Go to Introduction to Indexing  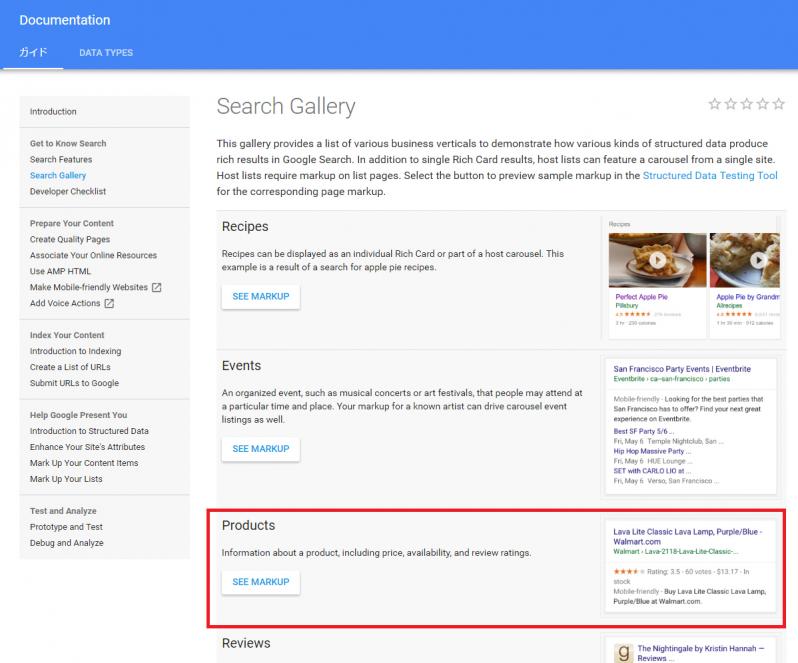75,351
